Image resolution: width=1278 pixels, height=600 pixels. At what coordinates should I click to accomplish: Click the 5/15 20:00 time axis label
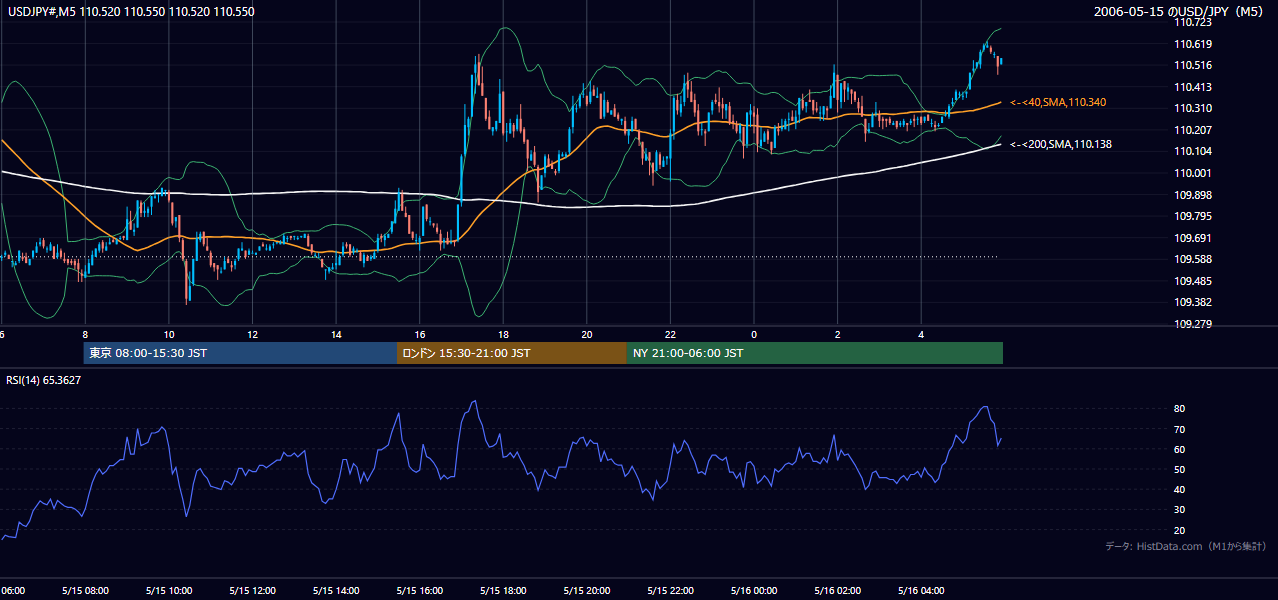(587, 591)
